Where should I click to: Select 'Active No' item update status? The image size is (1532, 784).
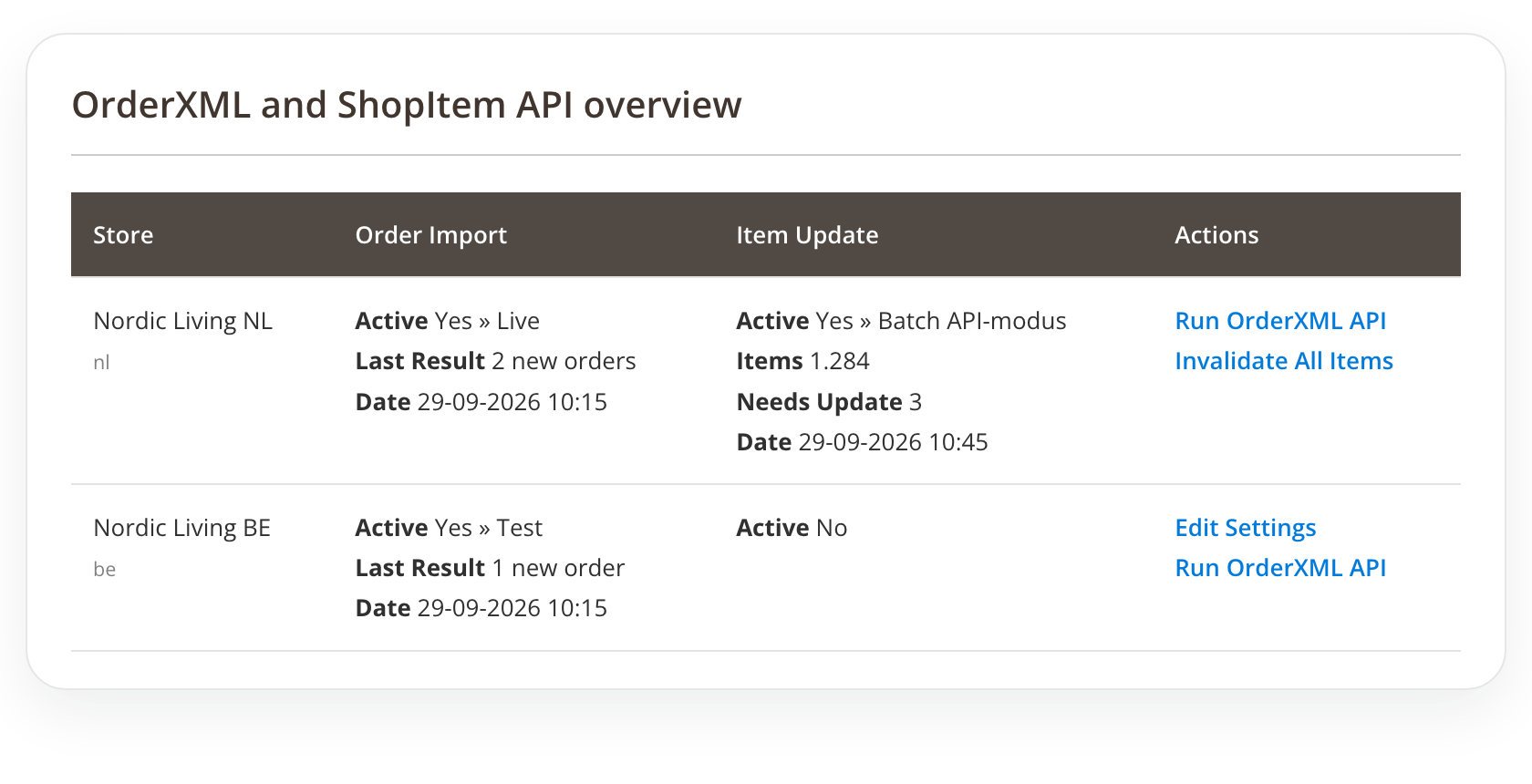[x=792, y=528]
